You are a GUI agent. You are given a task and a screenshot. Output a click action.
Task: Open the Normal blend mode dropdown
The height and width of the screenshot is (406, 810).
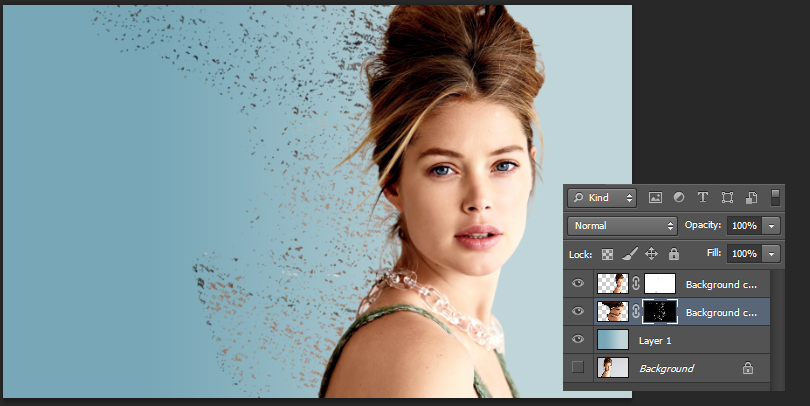click(622, 226)
